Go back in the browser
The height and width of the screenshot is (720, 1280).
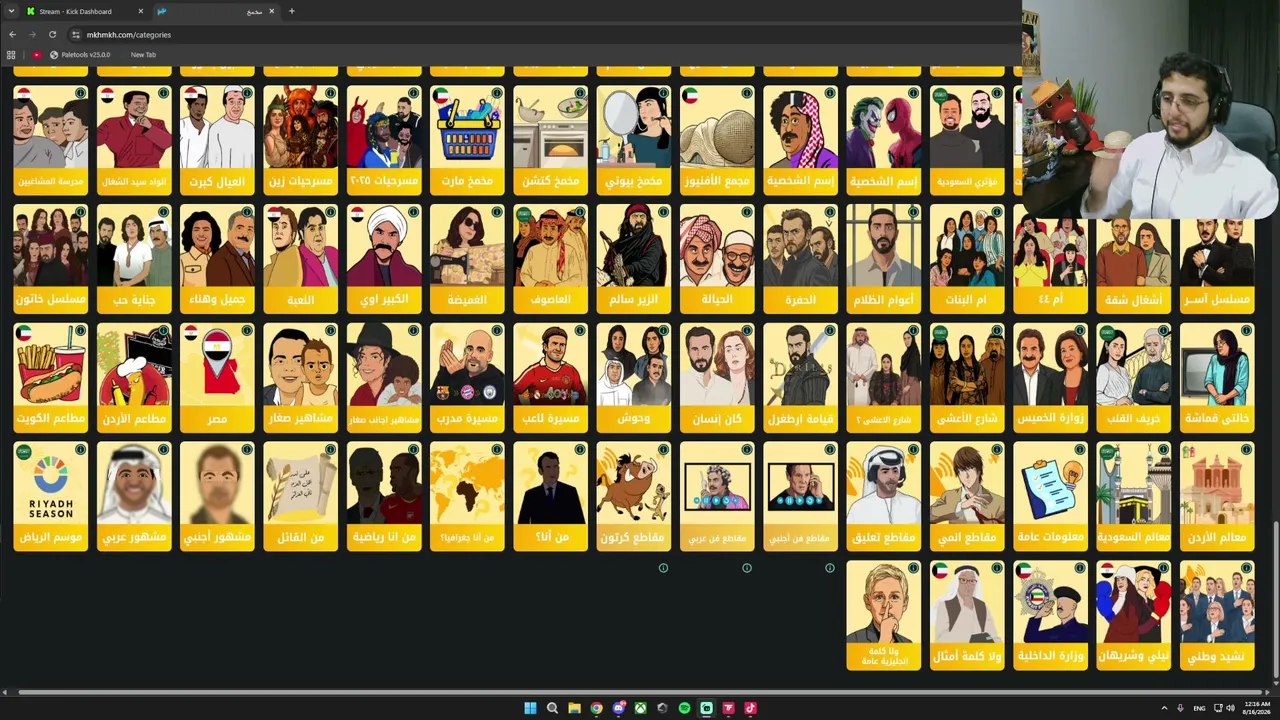(12, 34)
